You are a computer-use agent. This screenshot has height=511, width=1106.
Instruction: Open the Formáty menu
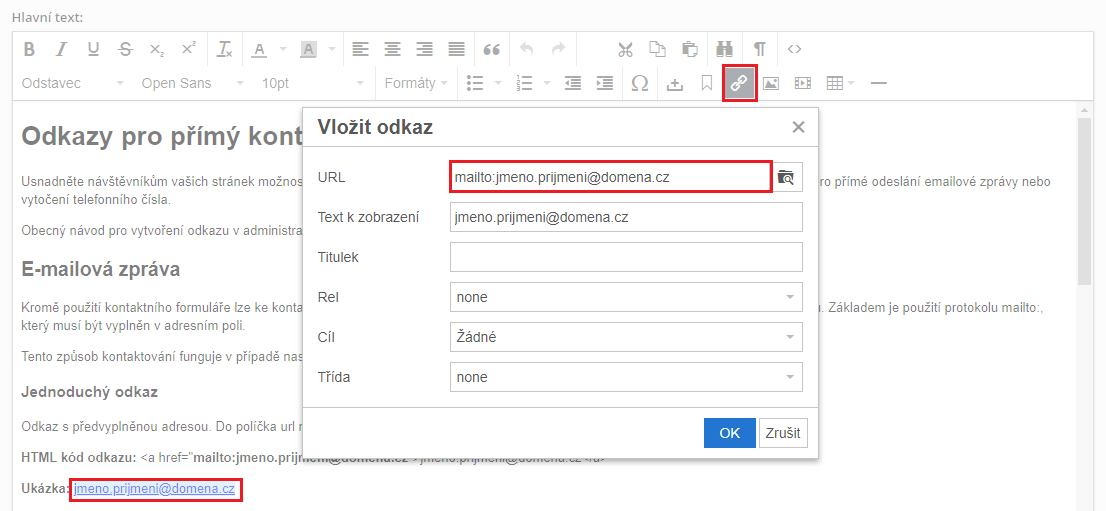pyautogui.click(x=416, y=84)
